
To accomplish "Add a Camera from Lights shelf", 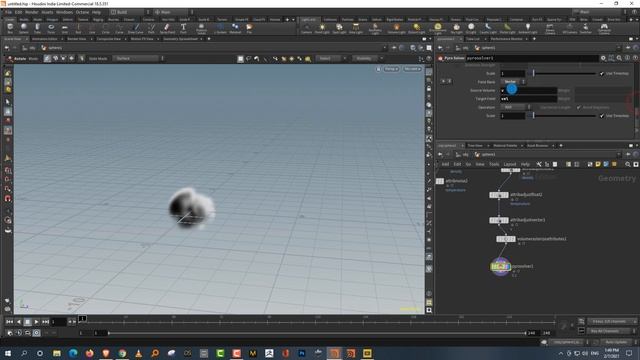I will click(x=306, y=28).
